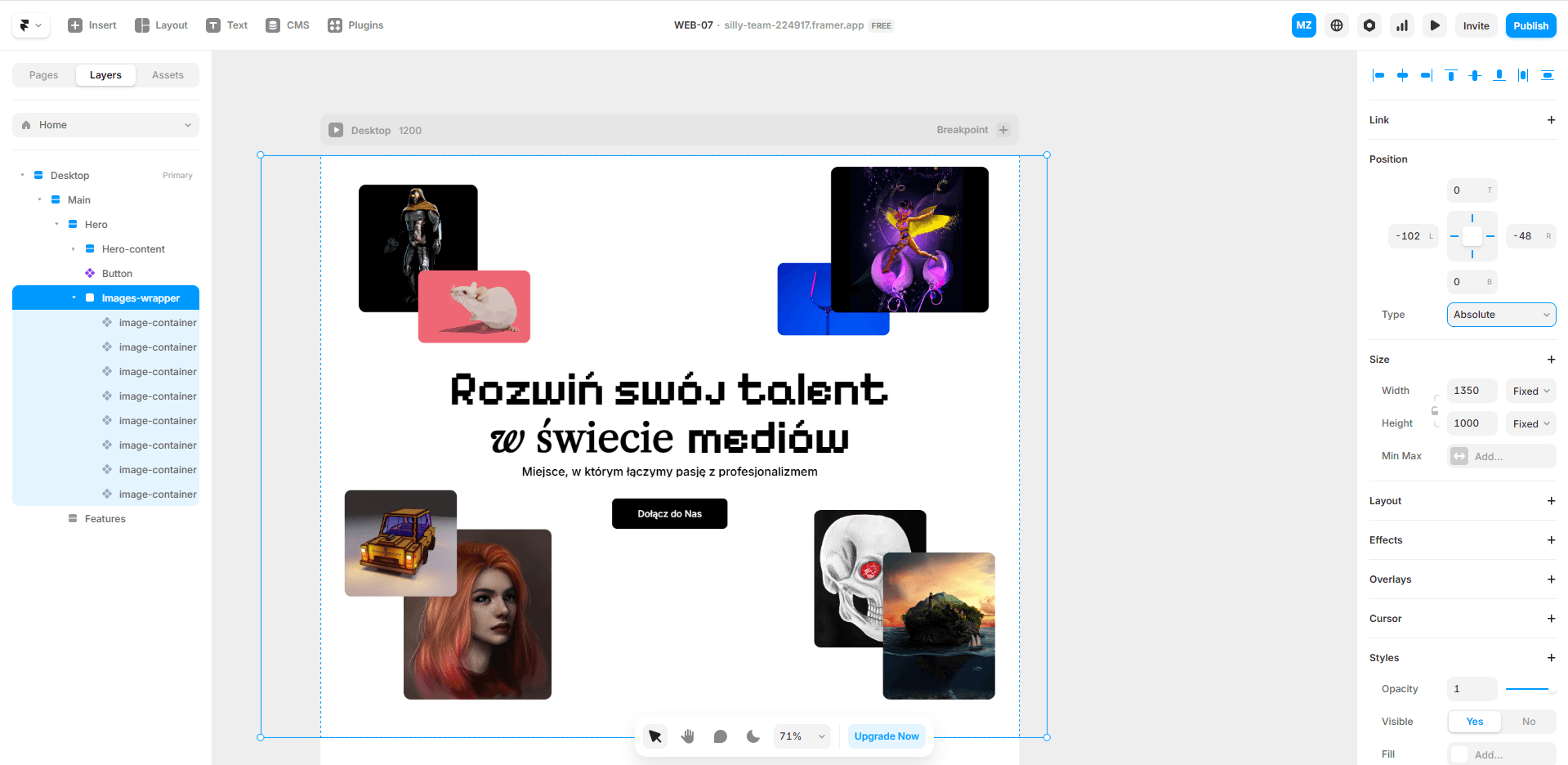1568x765 pixels.
Task: Align selection to bottom edge
Action: pos(1499,75)
